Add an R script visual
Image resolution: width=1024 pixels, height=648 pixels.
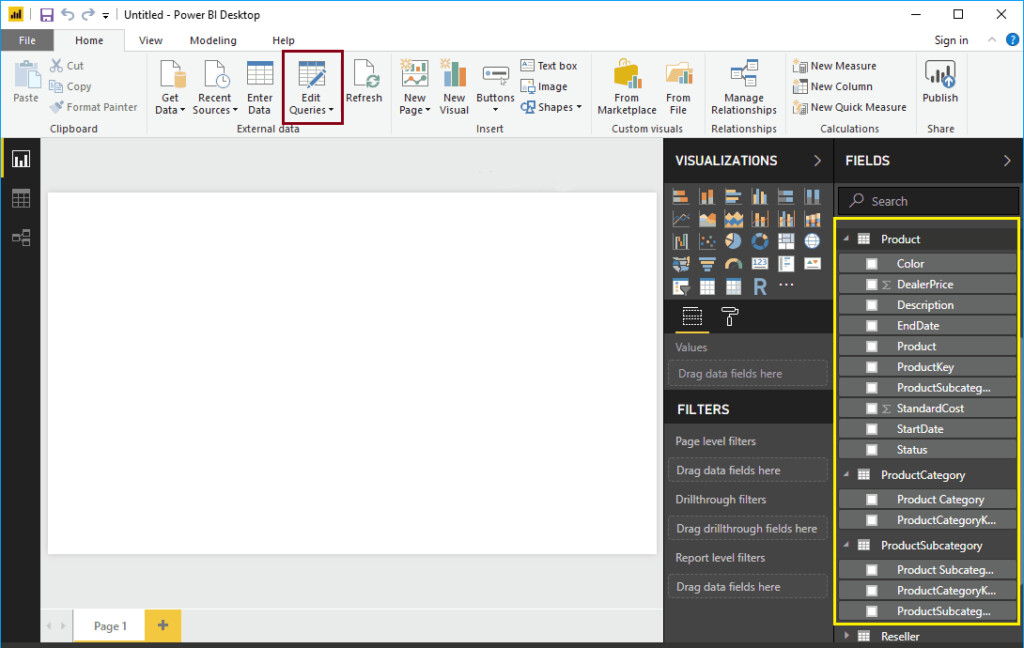(760, 285)
